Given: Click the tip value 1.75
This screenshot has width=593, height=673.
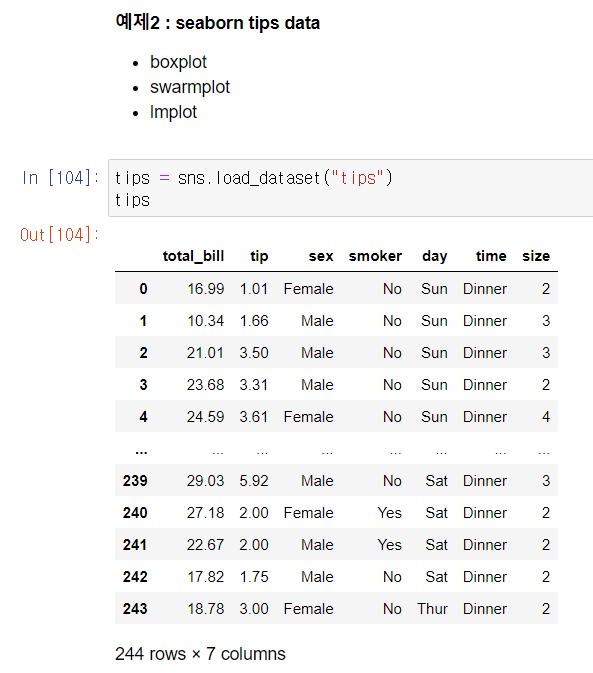Looking at the screenshot, I should coord(254,577).
